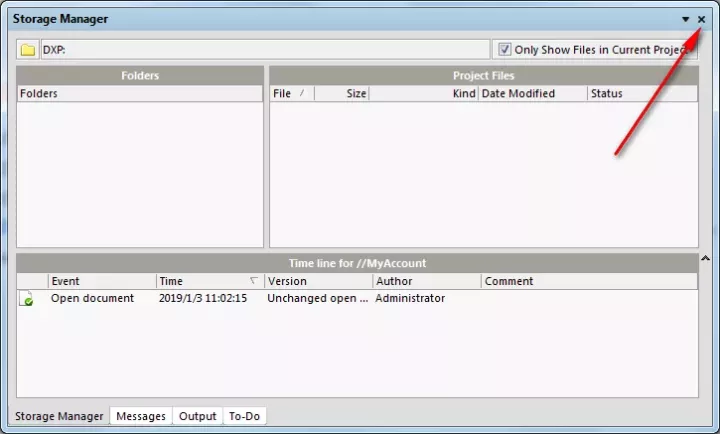Select the Storage Manager tab
This screenshot has width=720, height=434.
(58, 416)
